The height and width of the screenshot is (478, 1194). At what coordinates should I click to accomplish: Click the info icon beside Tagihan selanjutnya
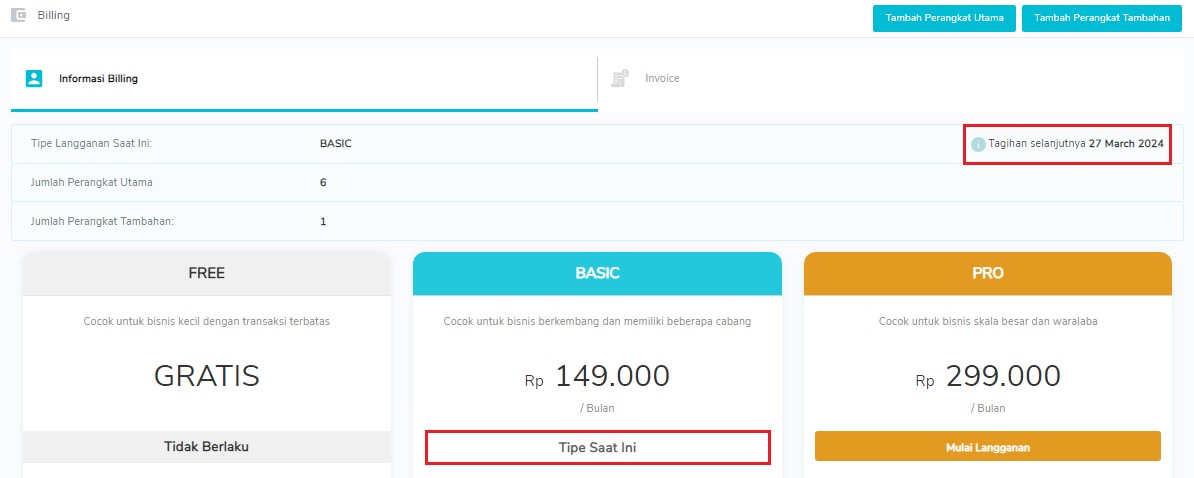[979, 144]
